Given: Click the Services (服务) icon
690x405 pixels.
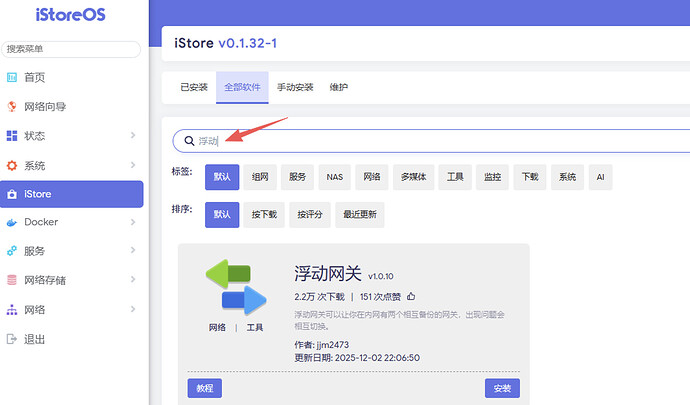Looking at the screenshot, I should (12, 251).
